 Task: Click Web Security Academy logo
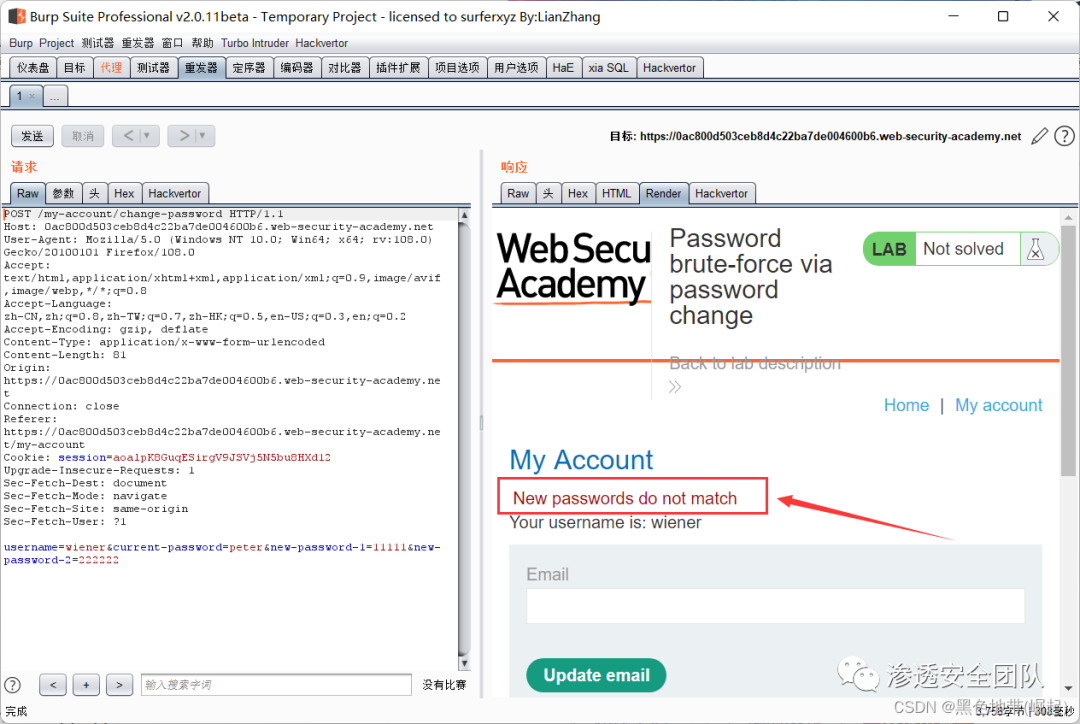pyautogui.click(x=574, y=267)
